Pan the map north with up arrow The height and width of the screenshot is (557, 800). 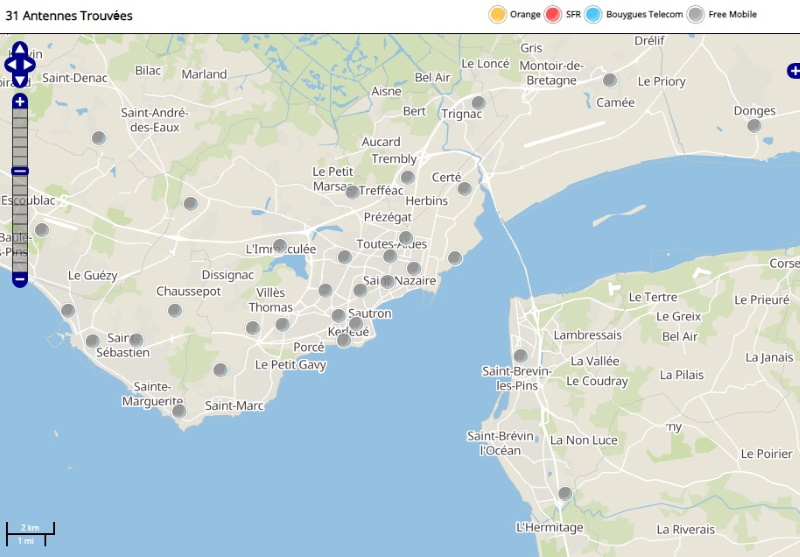[x=20, y=49]
